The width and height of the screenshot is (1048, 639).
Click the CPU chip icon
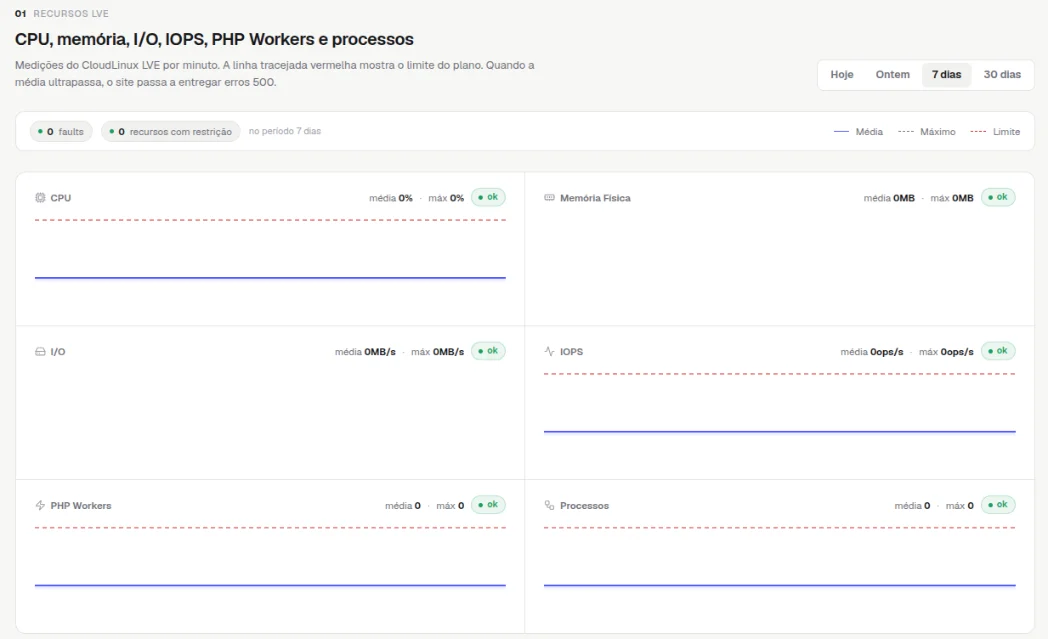pyautogui.click(x=40, y=198)
